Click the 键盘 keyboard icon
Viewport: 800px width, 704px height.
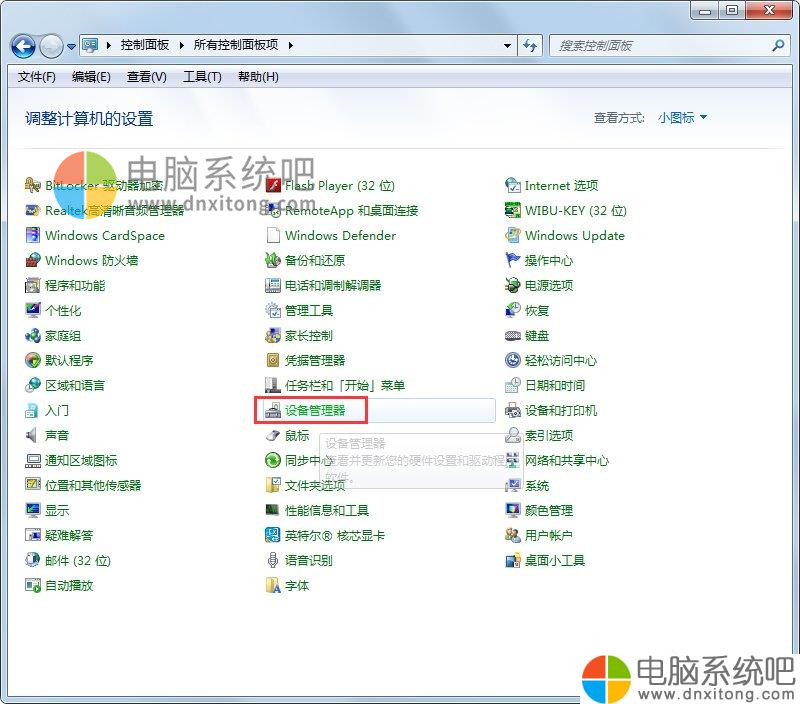[x=513, y=335]
